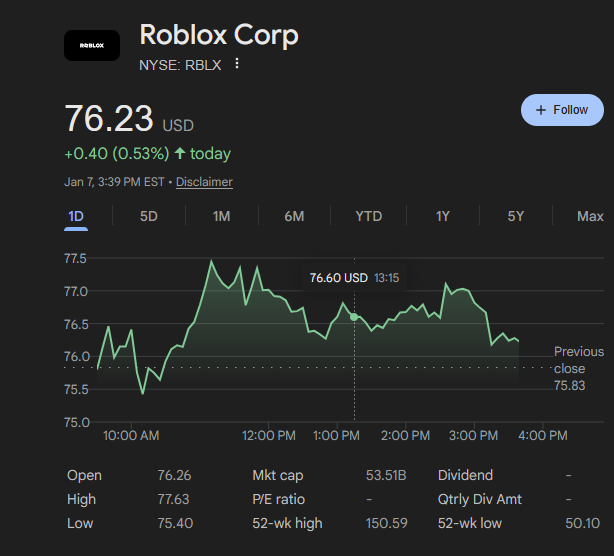The height and width of the screenshot is (556, 614).
Task: Click the 12:00 PM axis label
Action: point(269,435)
